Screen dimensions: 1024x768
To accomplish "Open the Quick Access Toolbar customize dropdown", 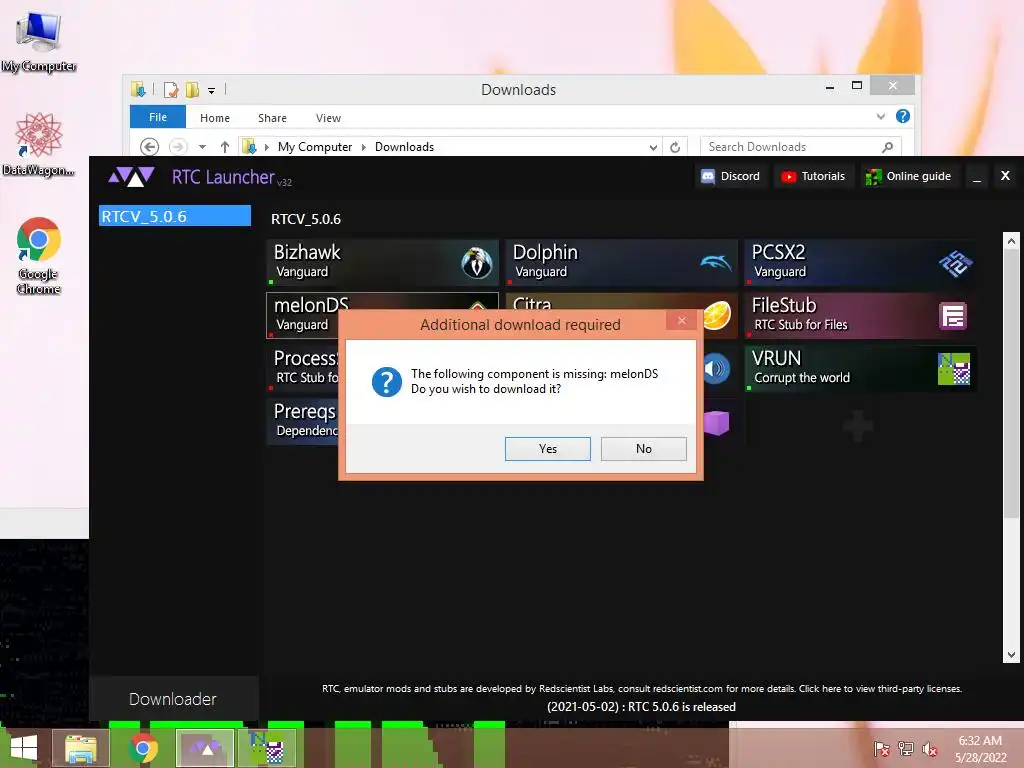I will click(x=212, y=91).
